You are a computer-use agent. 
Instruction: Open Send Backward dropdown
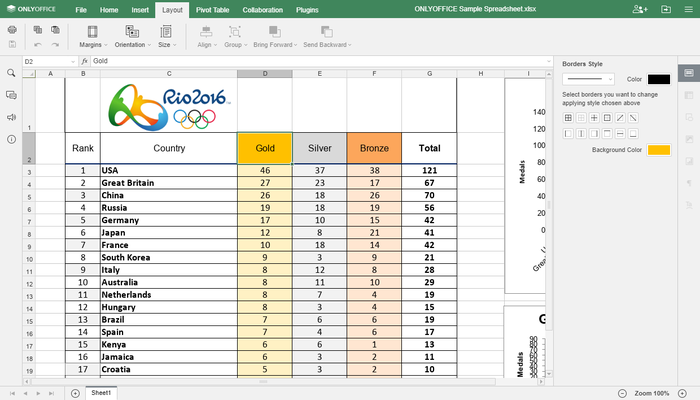click(327, 37)
